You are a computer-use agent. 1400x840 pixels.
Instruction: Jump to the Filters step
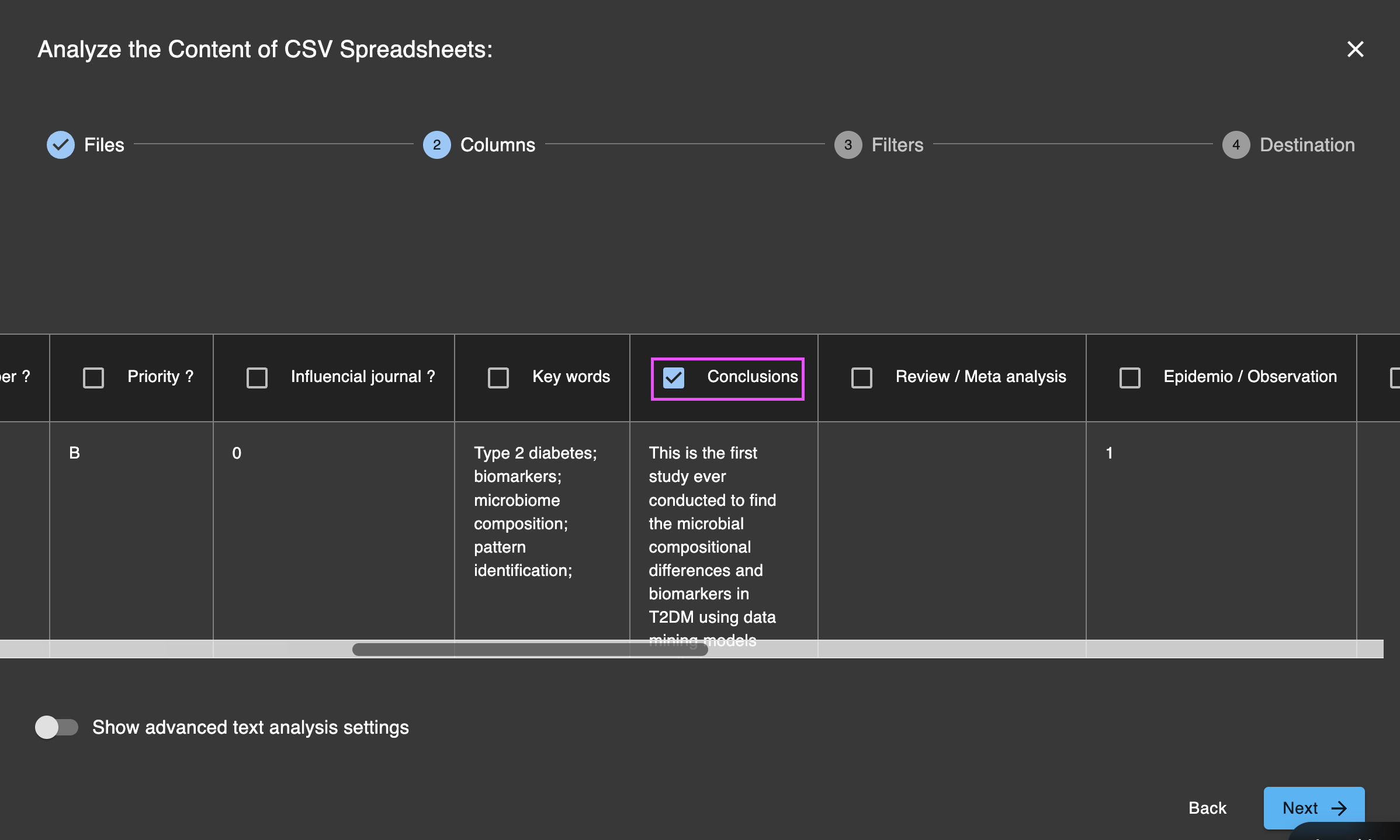coord(879,145)
